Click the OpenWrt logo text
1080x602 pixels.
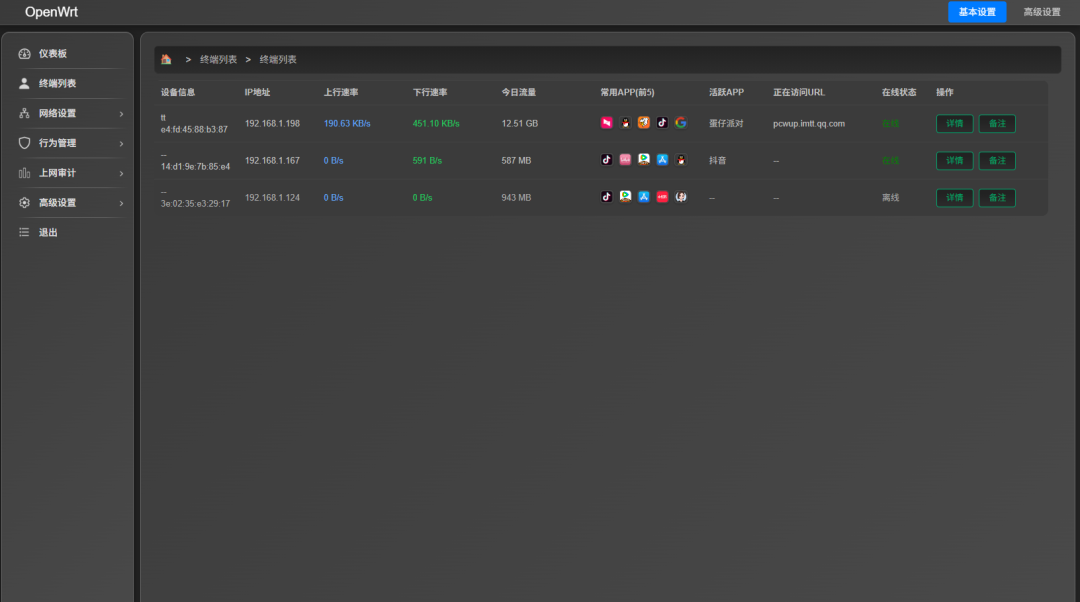click(52, 12)
